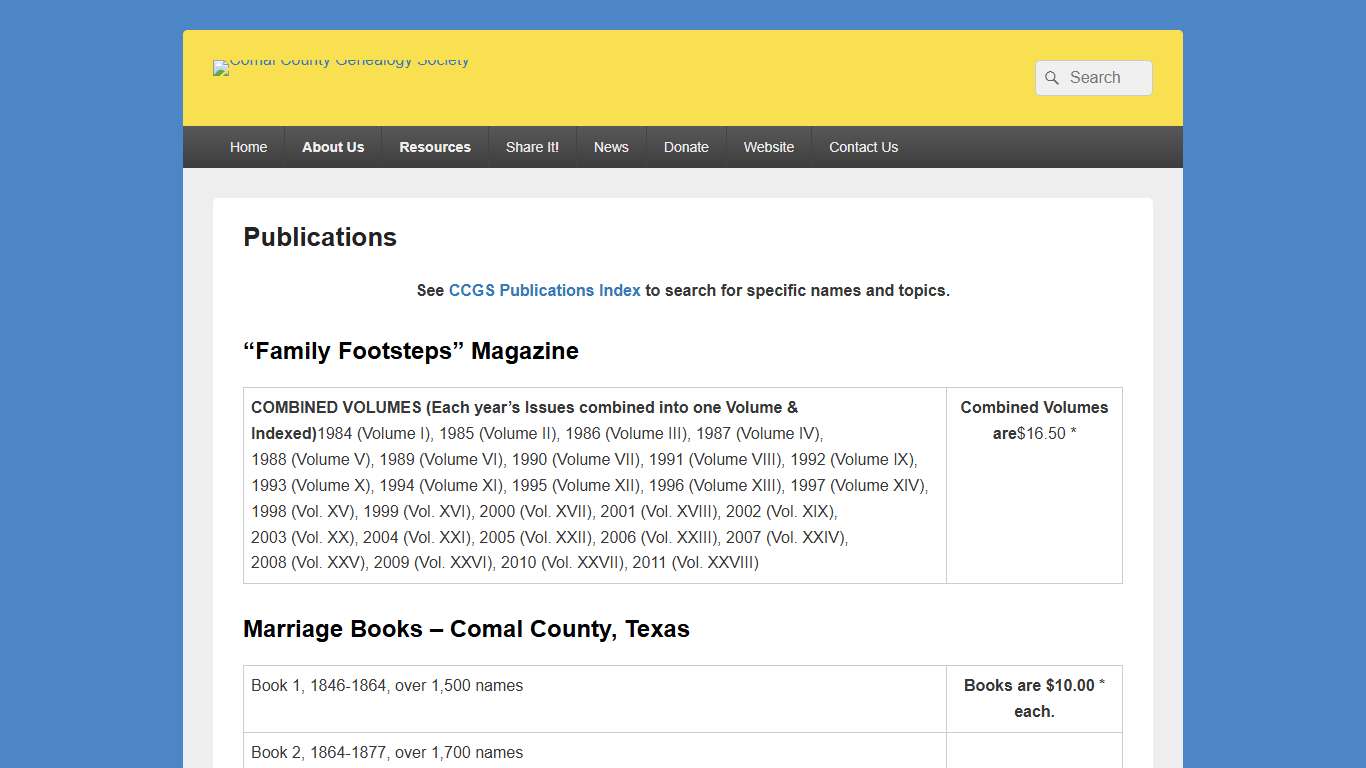The image size is (1366, 768).
Task: Open the Home menu item
Action: pos(248,147)
